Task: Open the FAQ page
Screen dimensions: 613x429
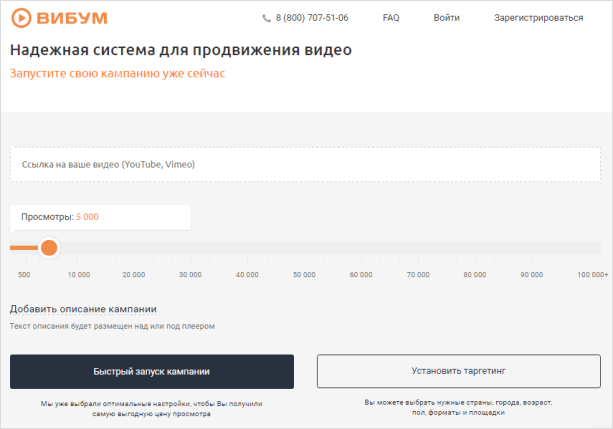Action: click(391, 18)
